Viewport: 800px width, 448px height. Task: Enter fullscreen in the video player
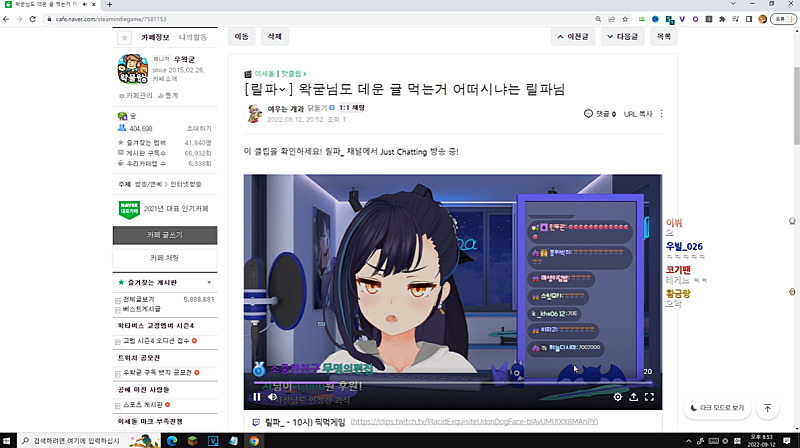coord(649,396)
